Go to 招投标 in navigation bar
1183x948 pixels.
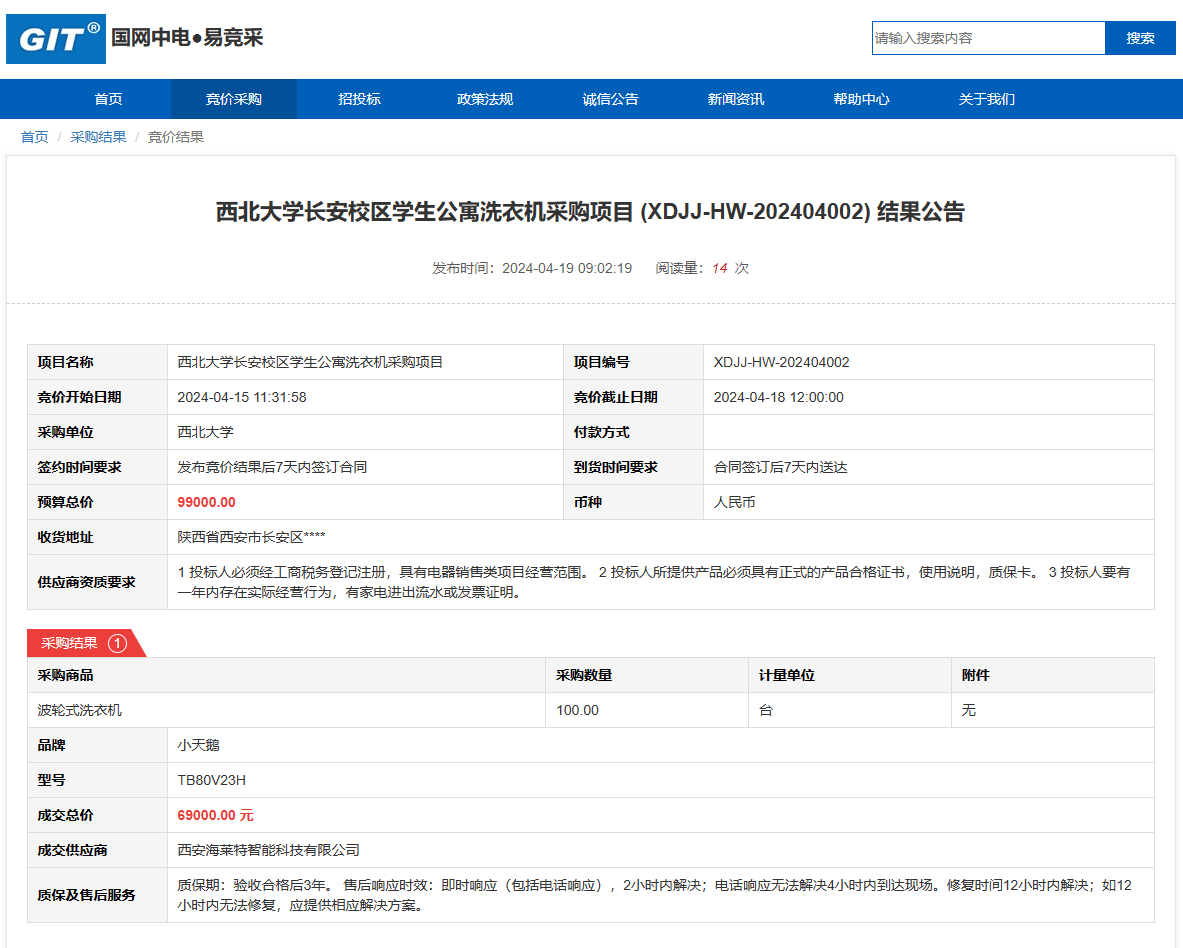pos(359,99)
